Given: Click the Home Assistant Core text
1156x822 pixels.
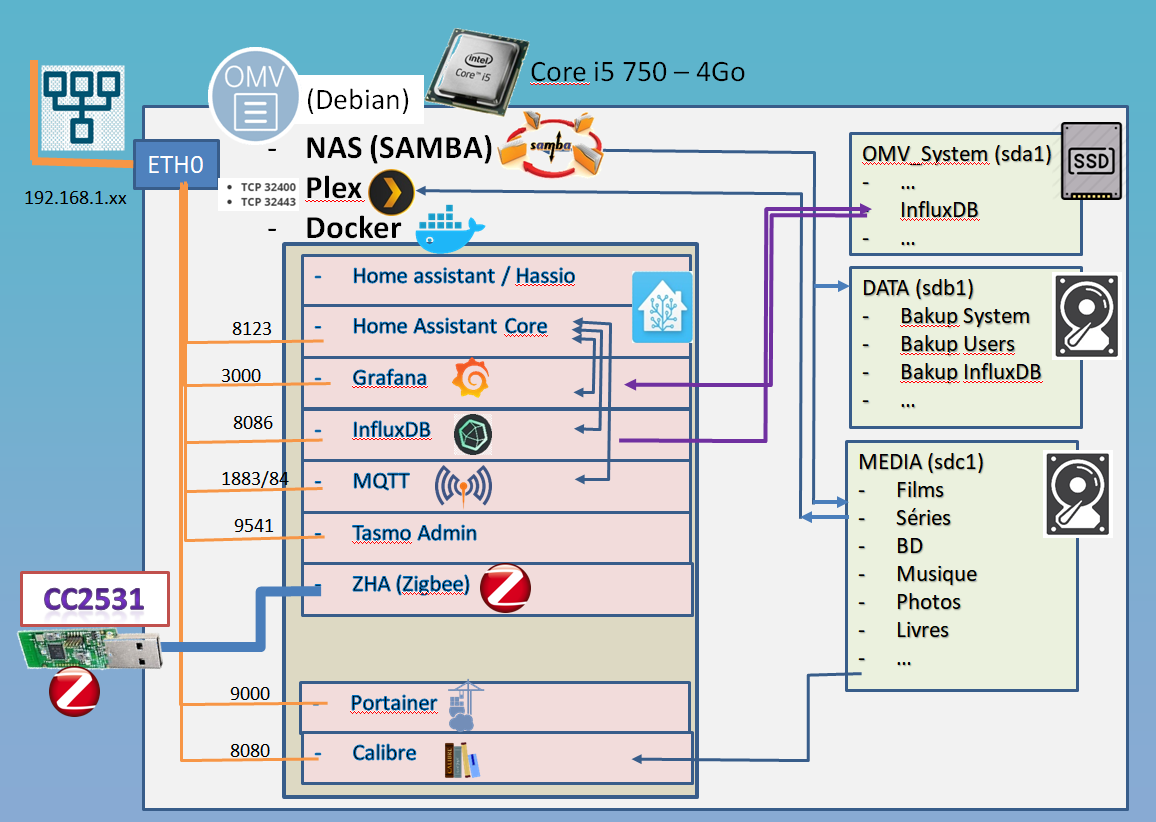Looking at the screenshot, I should click(x=450, y=326).
